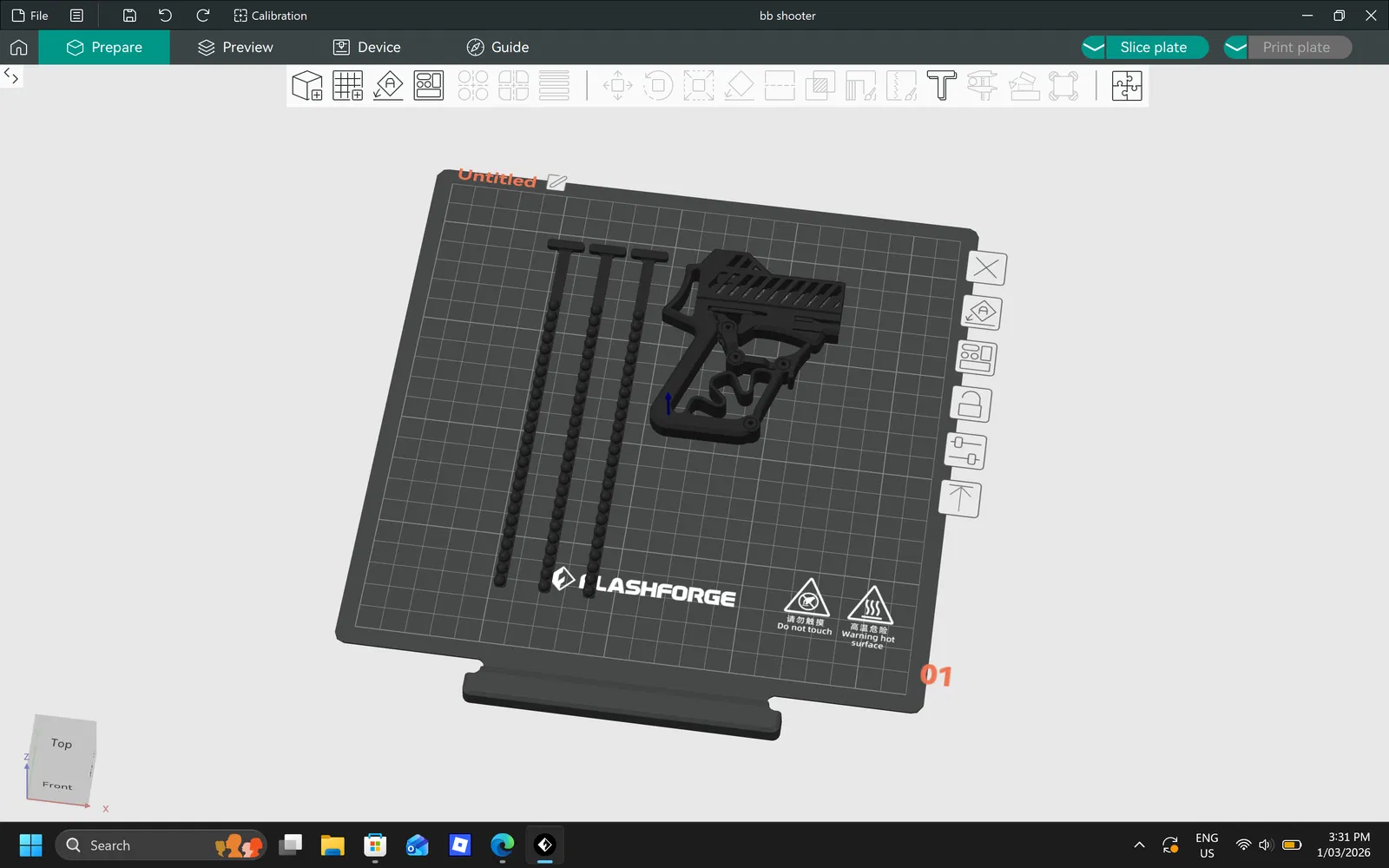The height and width of the screenshot is (868, 1389).
Task: Click the Assembly puzzle icon
Action: [x=1127, y=85]
